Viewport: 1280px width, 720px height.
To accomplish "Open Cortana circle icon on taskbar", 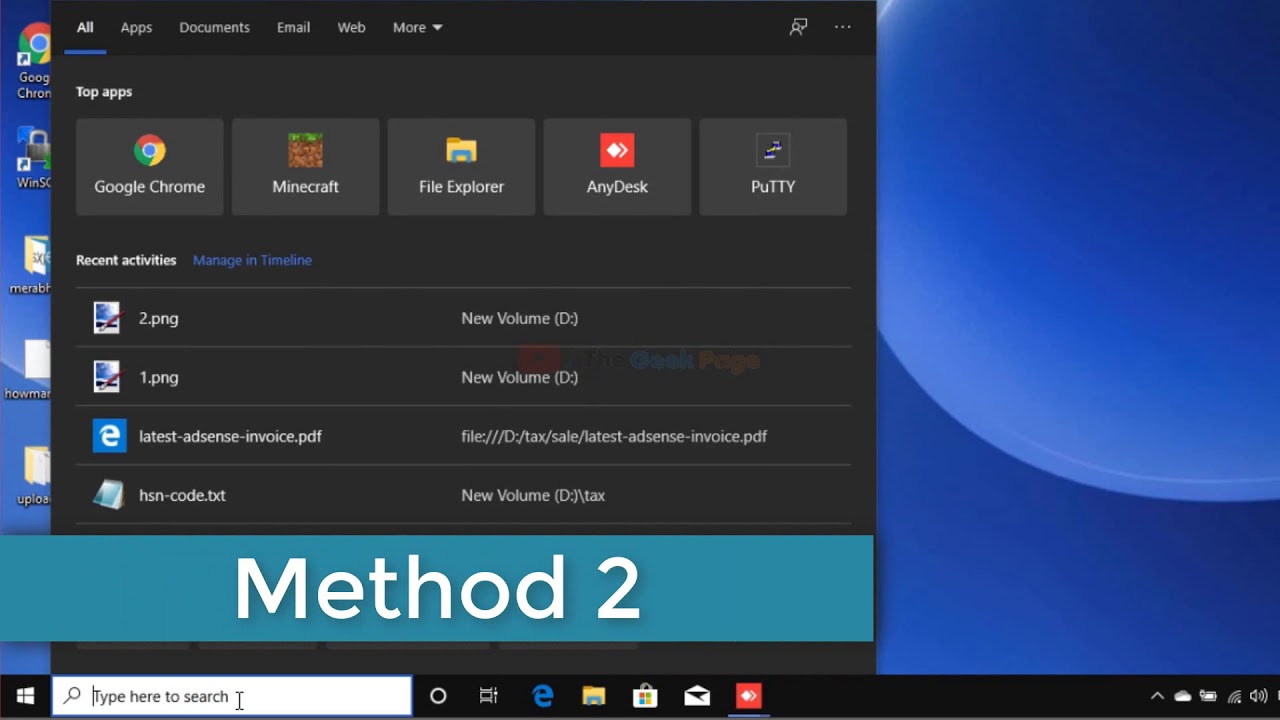I will coord(438,696).
